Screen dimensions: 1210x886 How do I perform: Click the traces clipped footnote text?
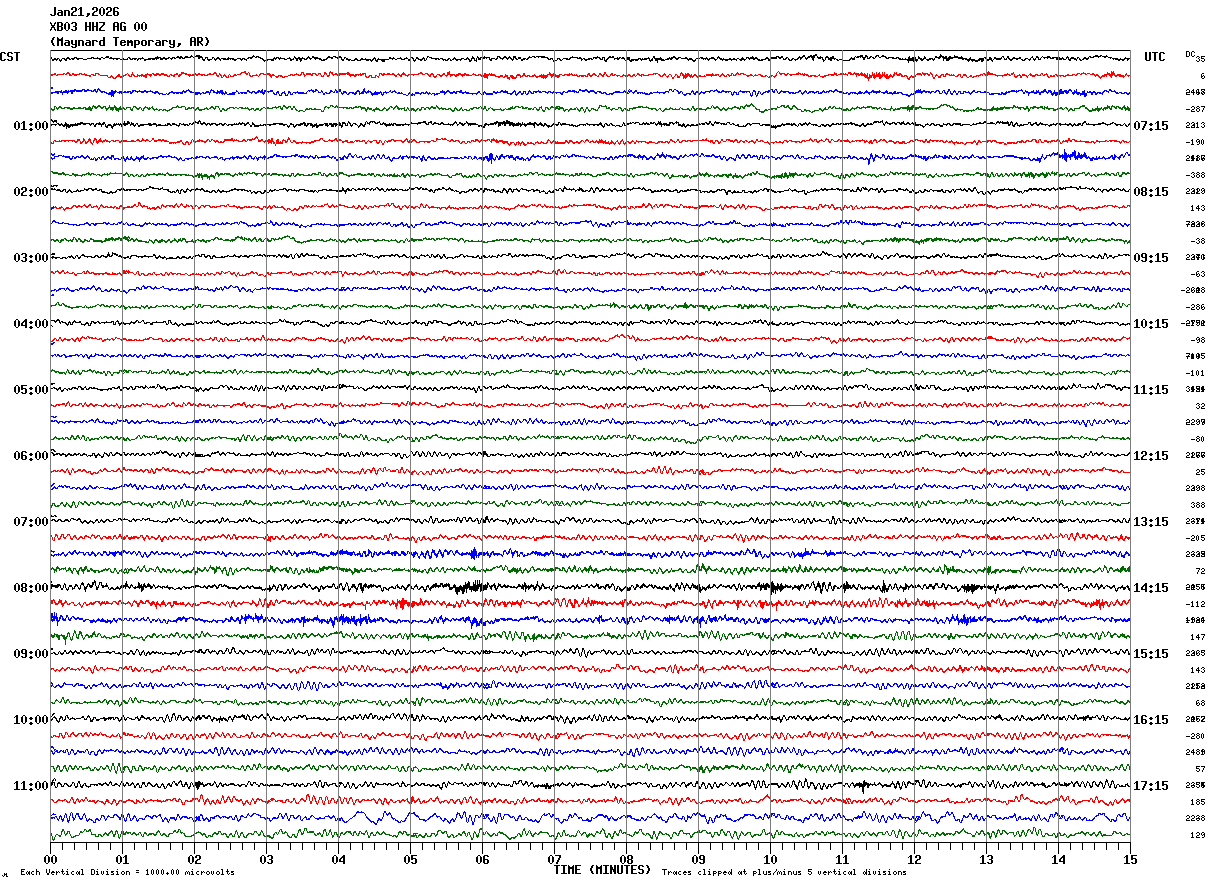click(784, 873)
